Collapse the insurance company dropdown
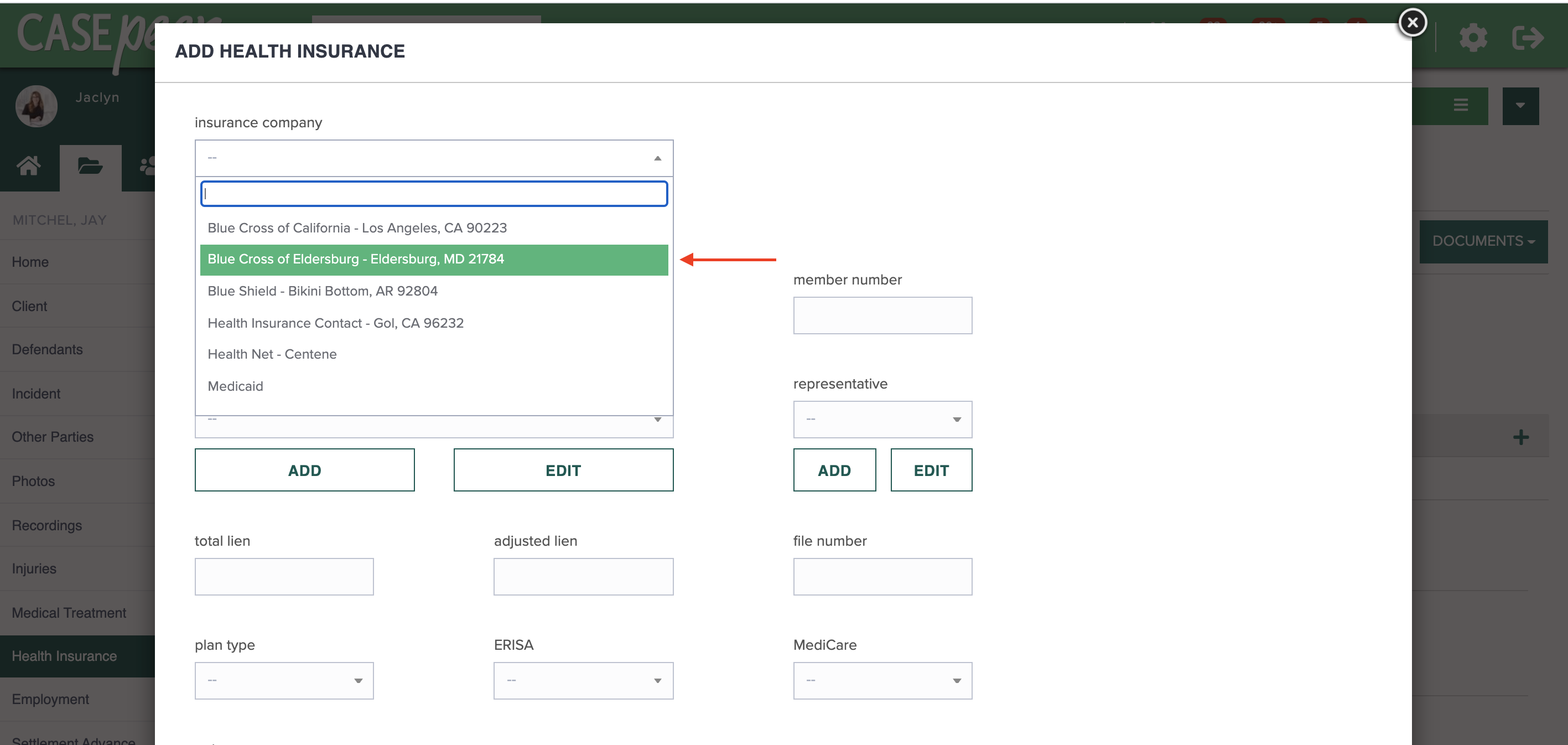 point(433,158)
